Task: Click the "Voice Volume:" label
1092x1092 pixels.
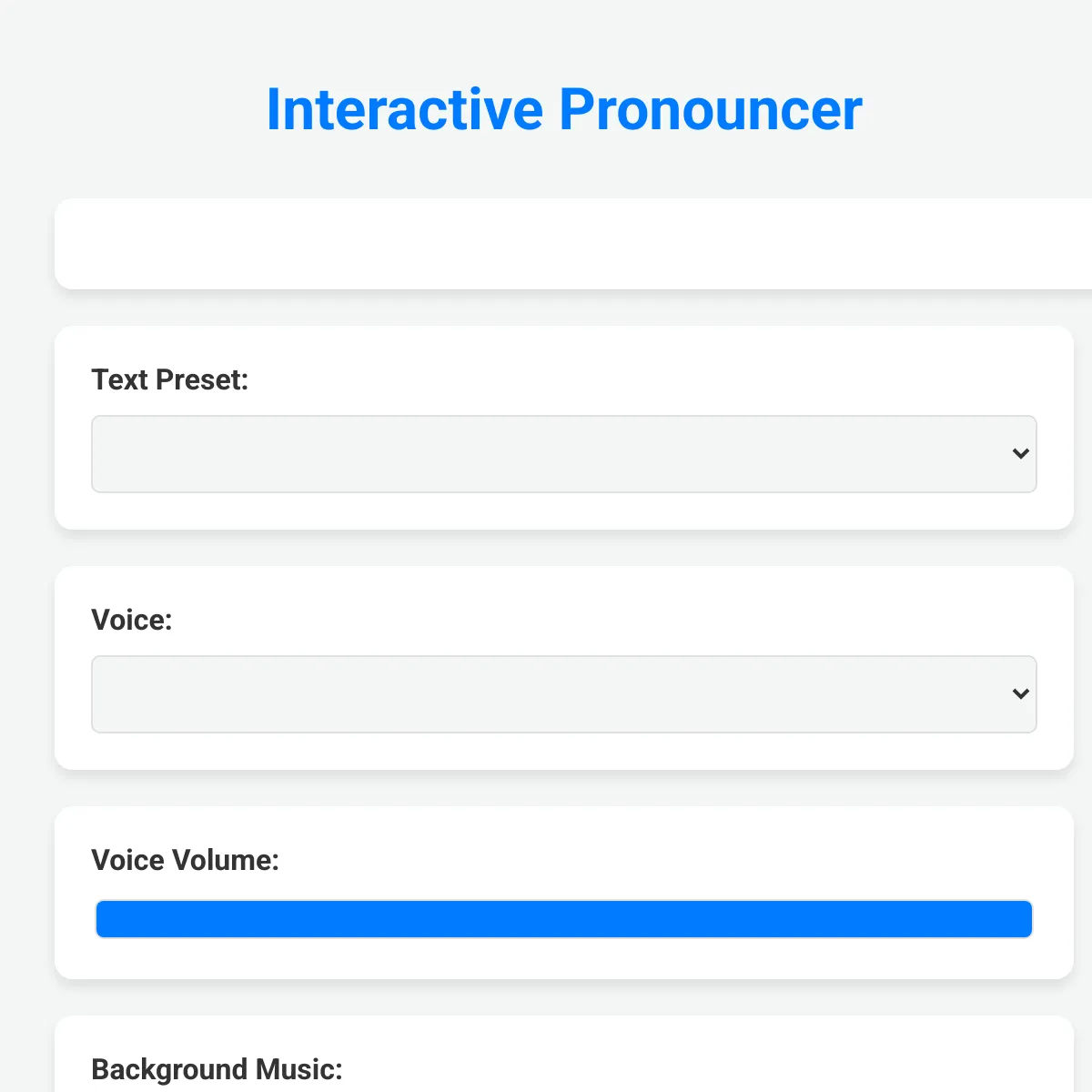Action: pos(186,860)
